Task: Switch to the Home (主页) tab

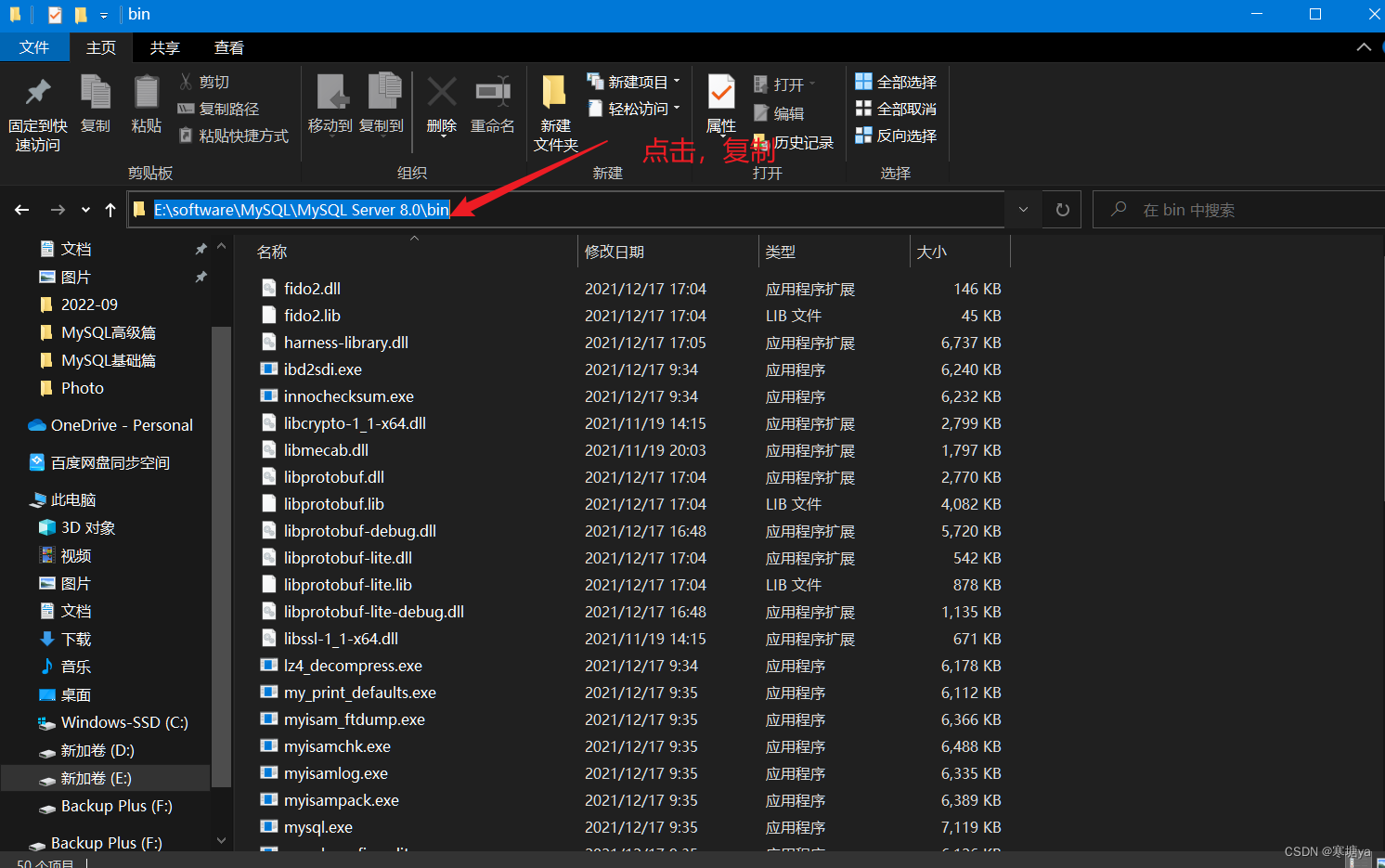Action: coord(101,47)
